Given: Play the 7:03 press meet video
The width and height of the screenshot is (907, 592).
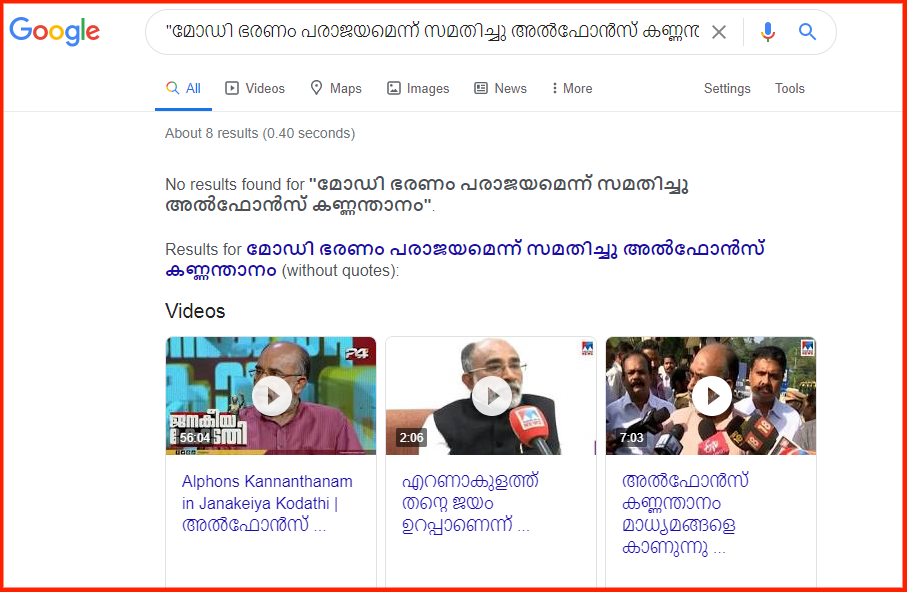Looking at the screenshot, I should 711,396.
